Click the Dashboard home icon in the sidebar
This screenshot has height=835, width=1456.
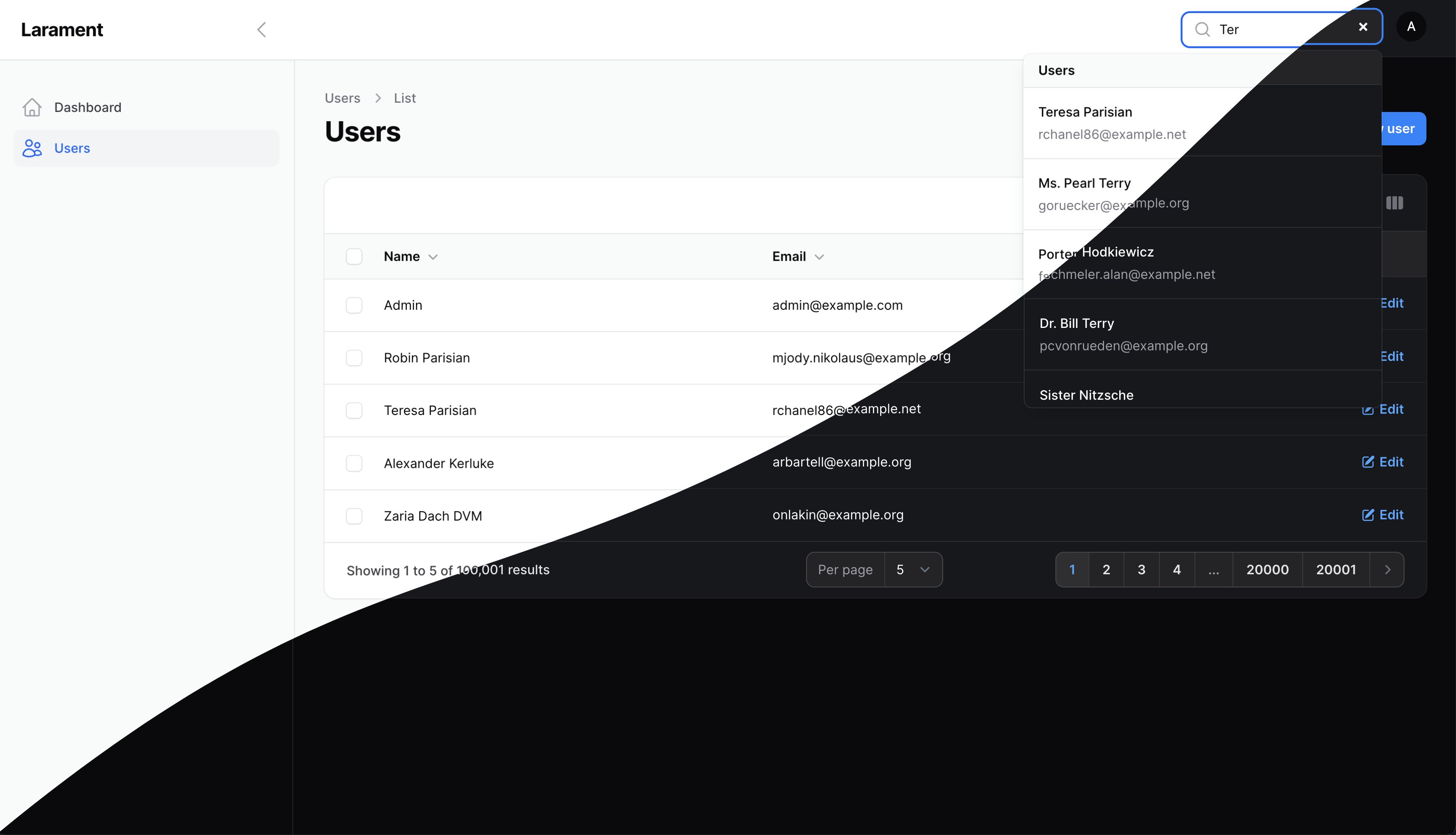(32, 107)
